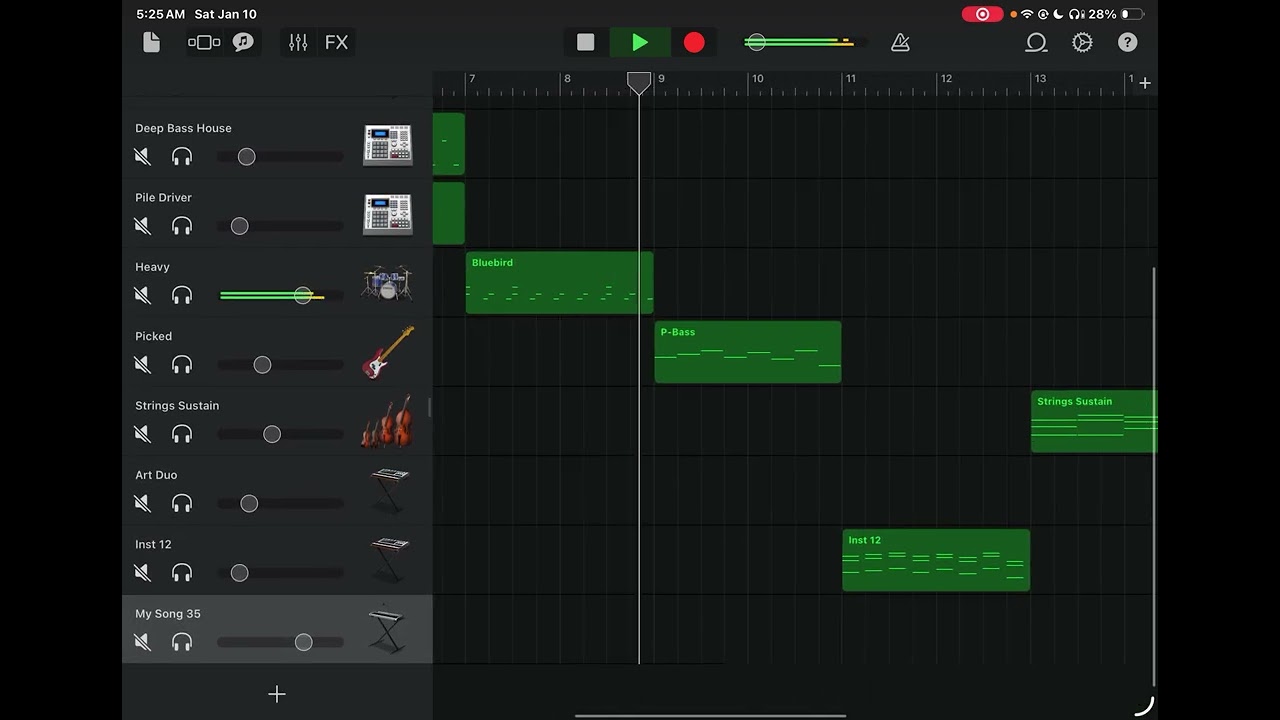Image resolution: width=1280 pixels, height=720 pixels.
Task: Solo the Pile Driver track
Action: pyautogui.click(x=182, y=226)
